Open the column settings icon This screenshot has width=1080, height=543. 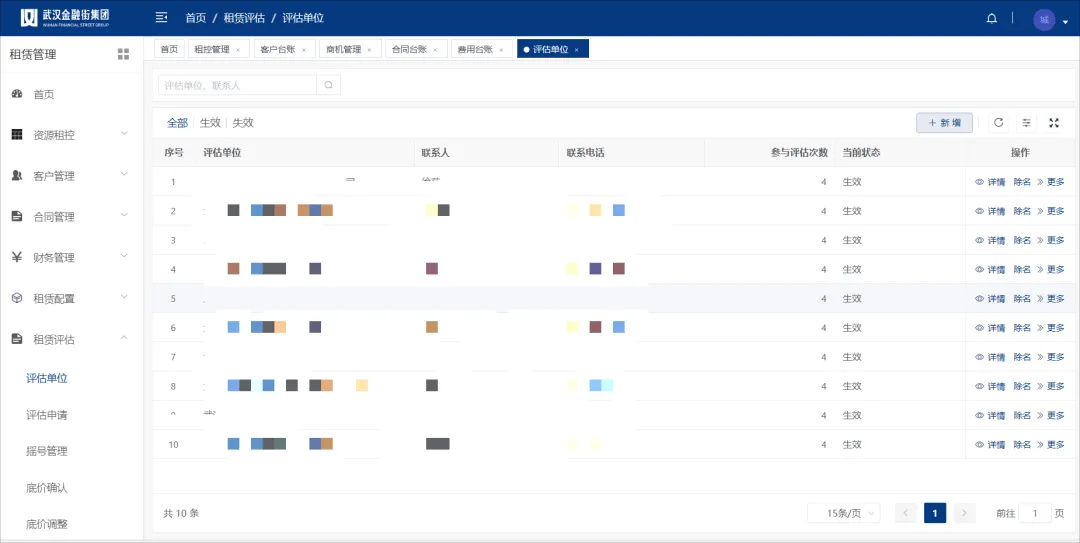pyautogui.click(x=1026, y=123)
